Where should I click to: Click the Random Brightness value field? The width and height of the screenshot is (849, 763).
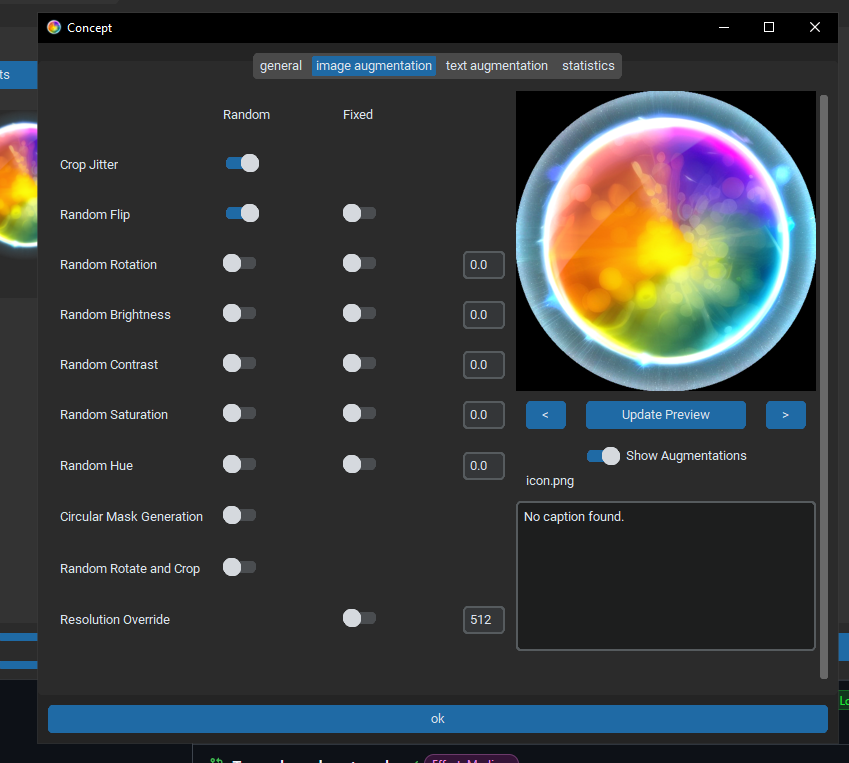(x=484, y=315)
